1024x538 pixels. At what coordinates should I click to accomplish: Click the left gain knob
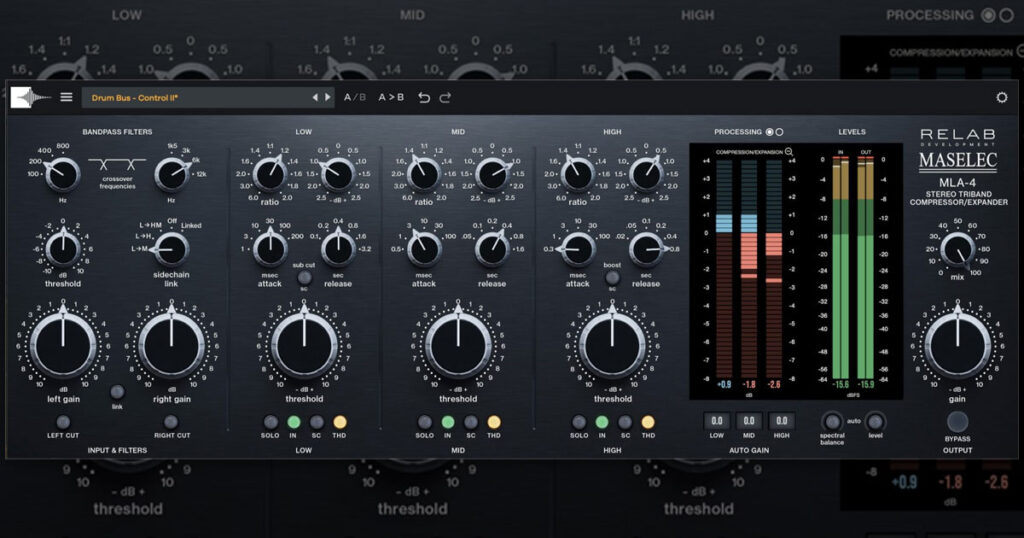point(63,345)
